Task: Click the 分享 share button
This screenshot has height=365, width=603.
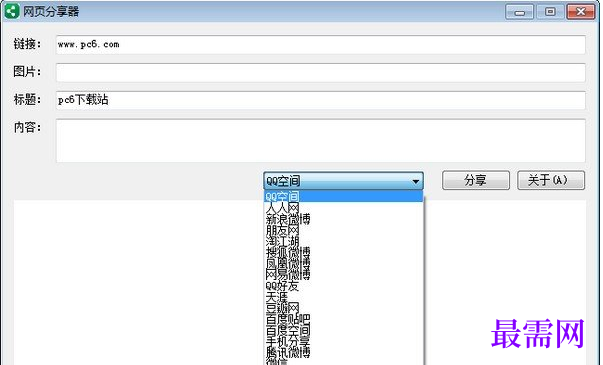Action: [x=476, y=180]
